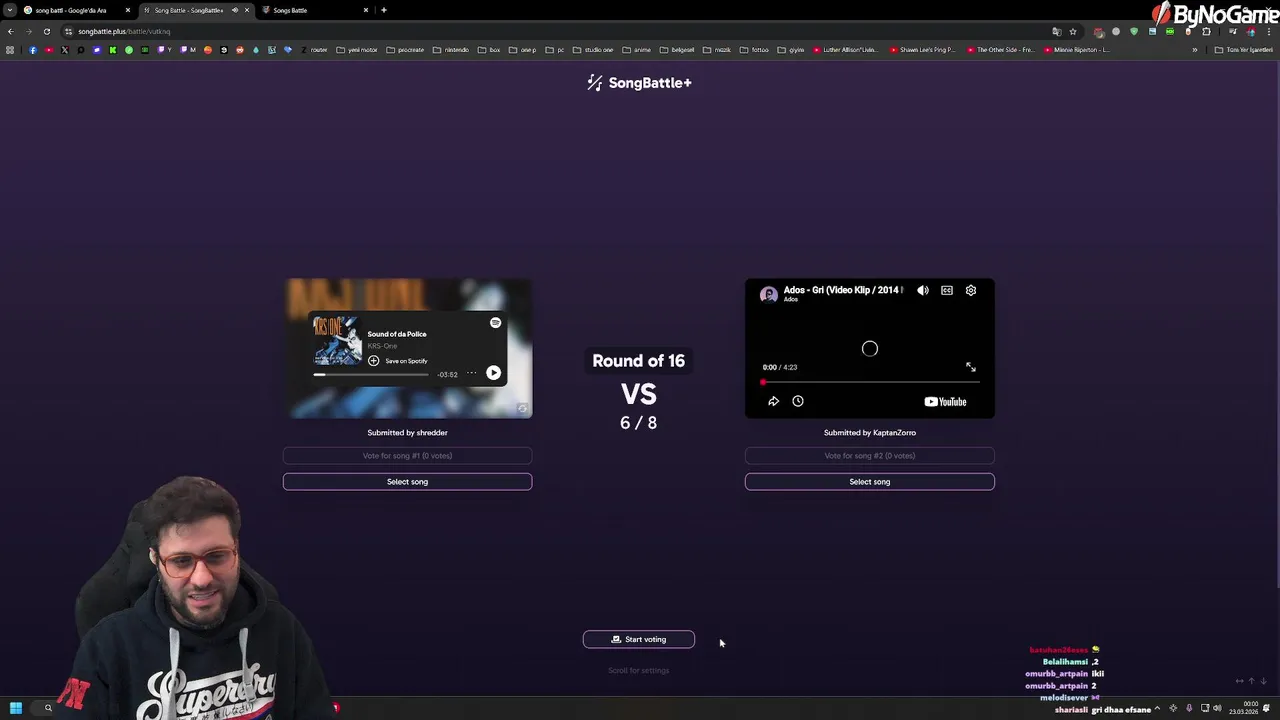Toggle YouTube closed captions
The width and height of the screenshot is (1280, 720).
(947, 290)
